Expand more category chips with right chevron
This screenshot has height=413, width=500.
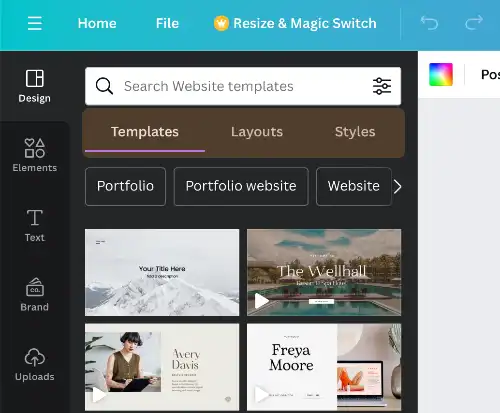click(397, 187)
